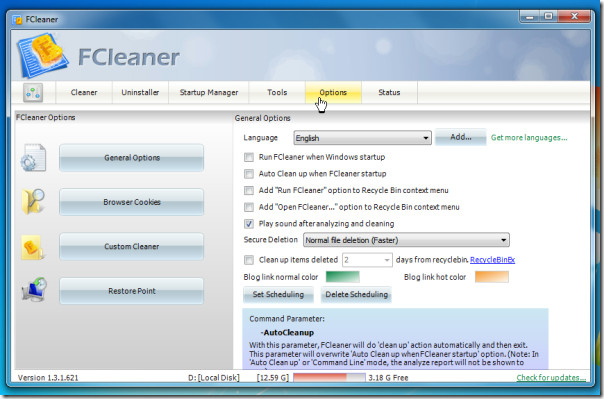This screenshot has height=399, width=604.
Task: Open the Browser Cookies settings button
Action: click(x=131, y=202)
